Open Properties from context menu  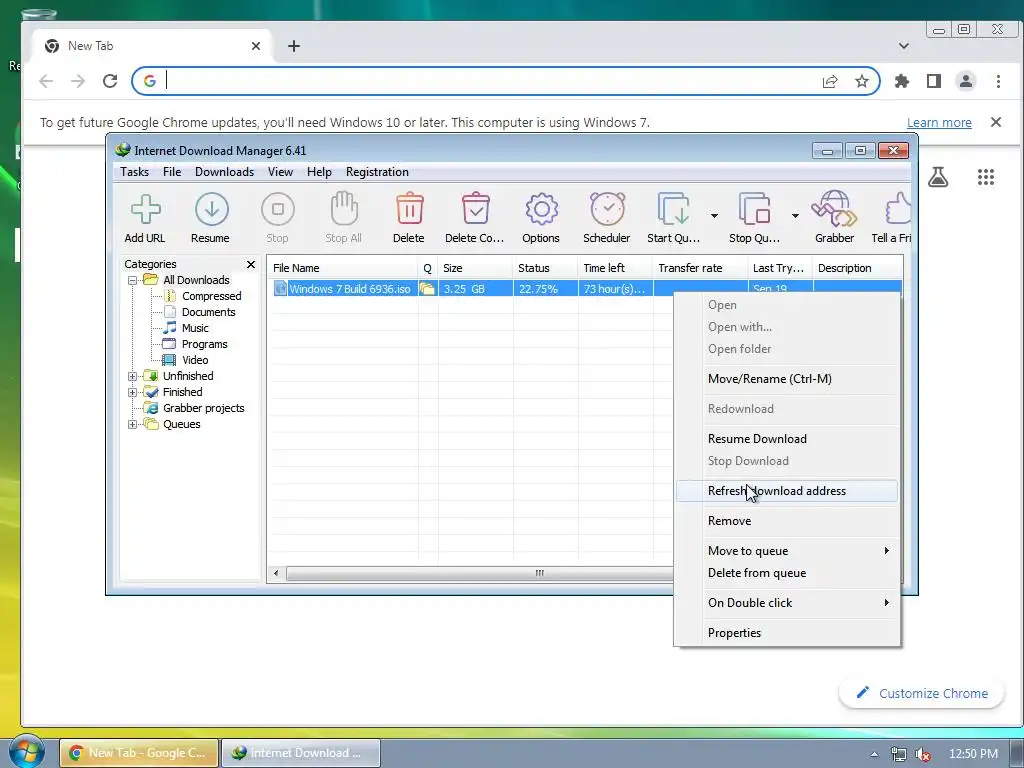pos(787,633)
